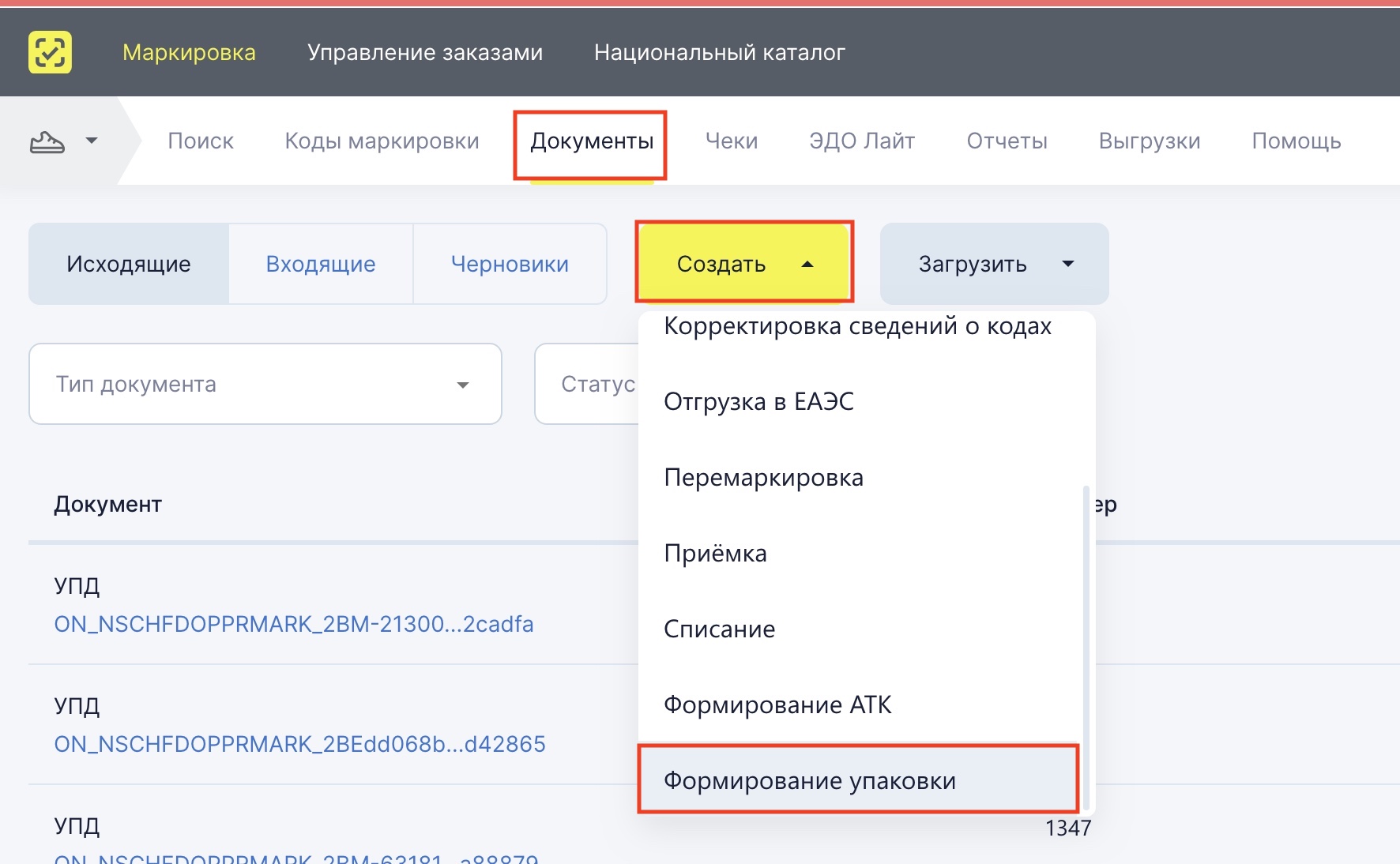This screenshot has width=1400, height=864.
Task: Click the Создать menu scrollbar
Action: pyautogui.click(x=1086, y=648)
